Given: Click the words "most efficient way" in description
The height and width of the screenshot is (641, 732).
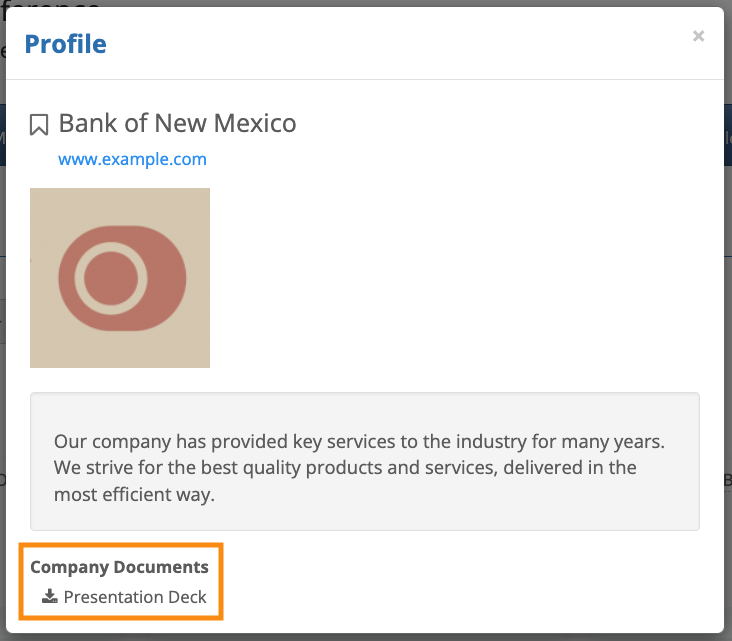Looking at the screenshot, I should coord(134,495).
